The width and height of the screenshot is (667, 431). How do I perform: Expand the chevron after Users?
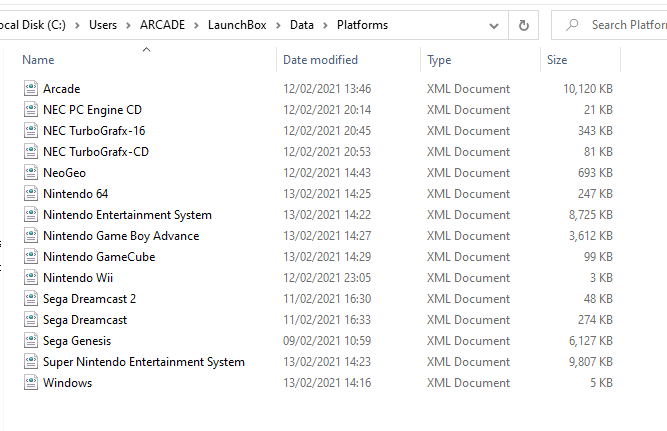pyautogui.click(x=128, y=26)
